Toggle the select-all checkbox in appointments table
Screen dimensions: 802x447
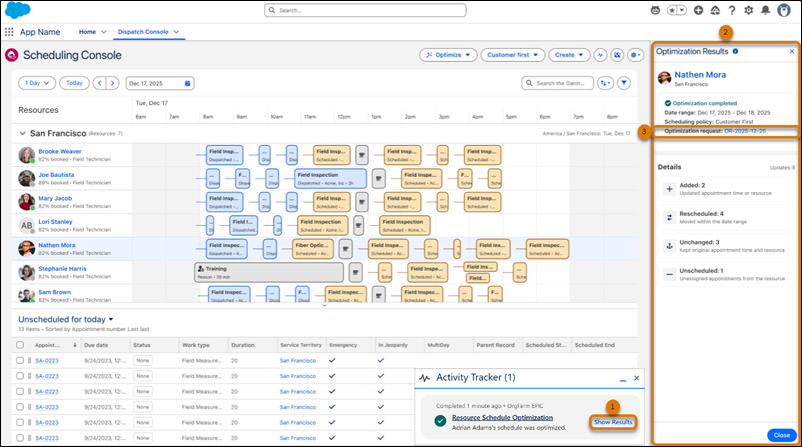point(20,345)
